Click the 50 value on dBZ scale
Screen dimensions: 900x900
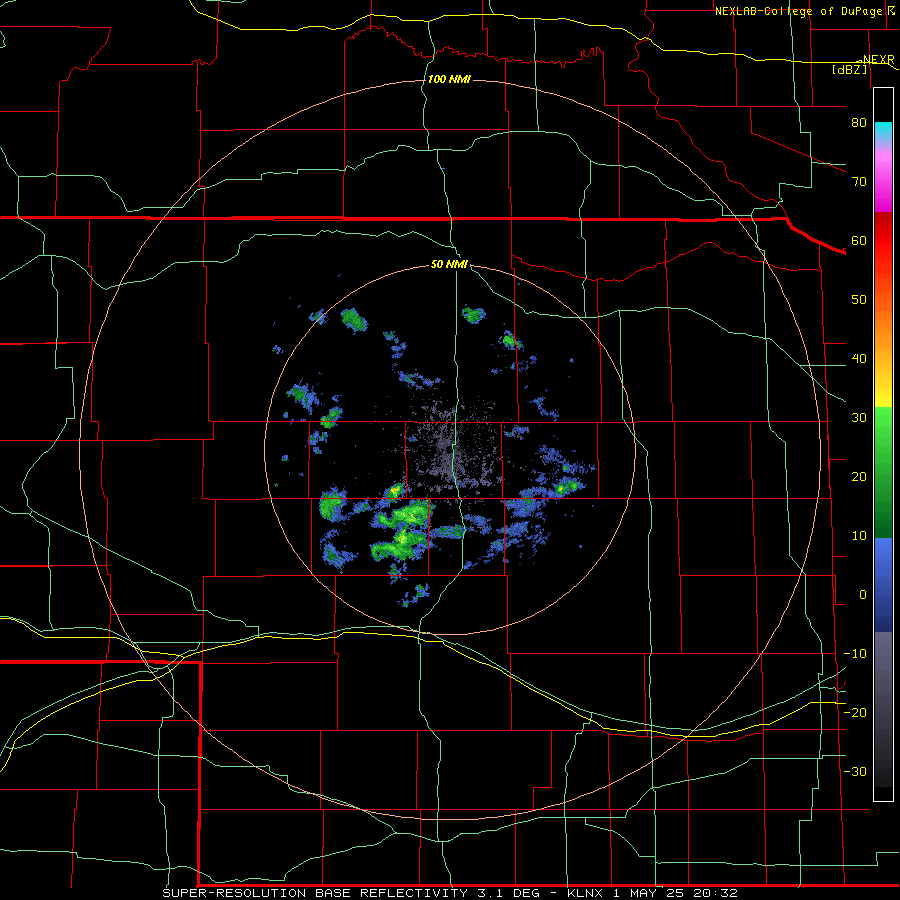click(x=859, y=300)
